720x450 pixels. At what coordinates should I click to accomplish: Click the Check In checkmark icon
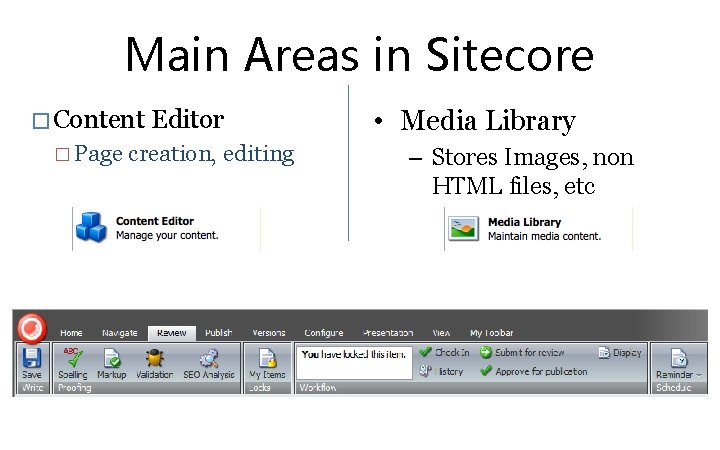click(425, 352)
